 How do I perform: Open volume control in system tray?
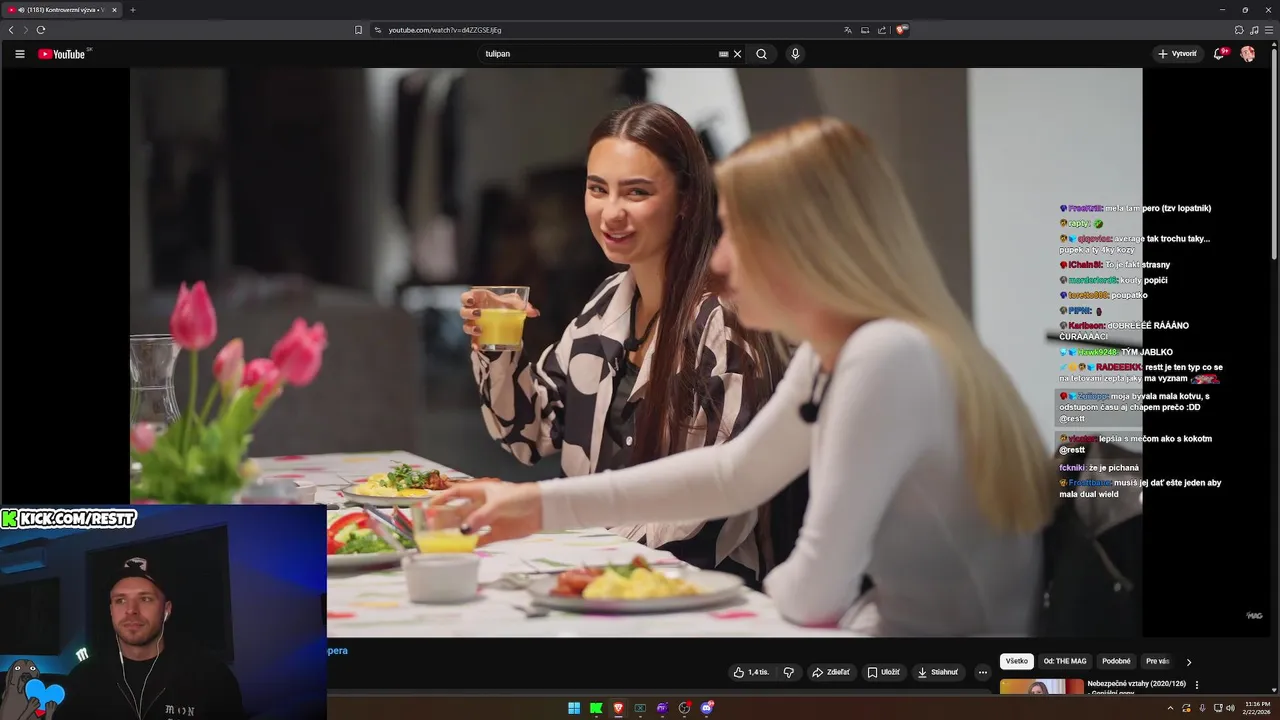click(x=1230, y=708)
